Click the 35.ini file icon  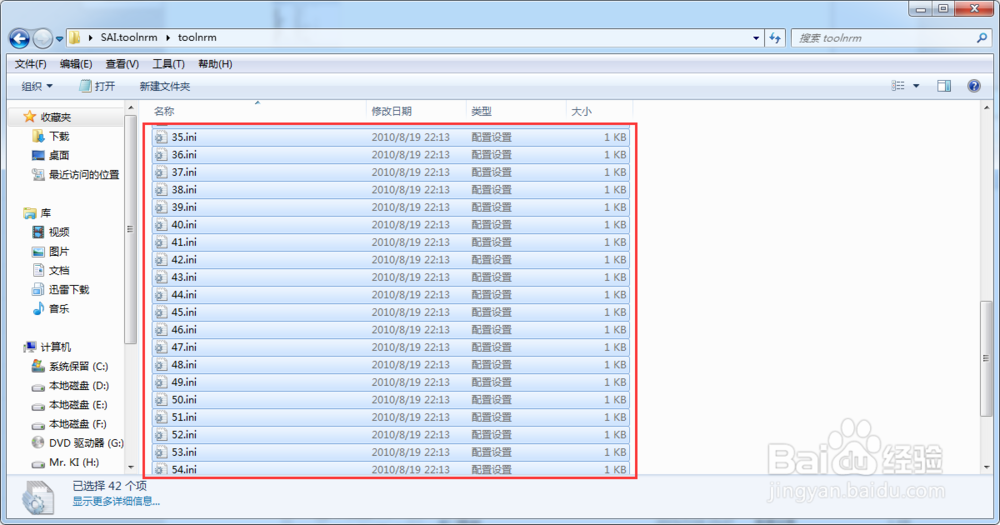point(161,137)
